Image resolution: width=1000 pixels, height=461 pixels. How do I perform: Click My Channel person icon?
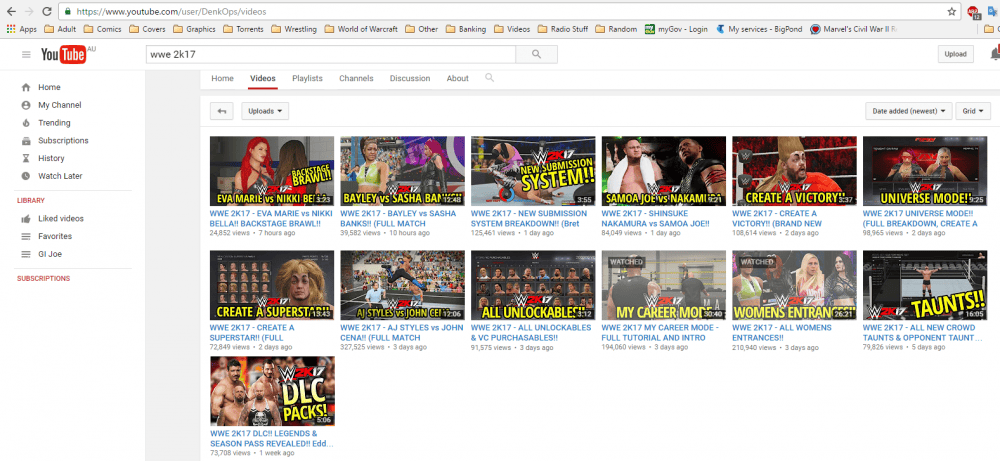[x=26, y=105]
